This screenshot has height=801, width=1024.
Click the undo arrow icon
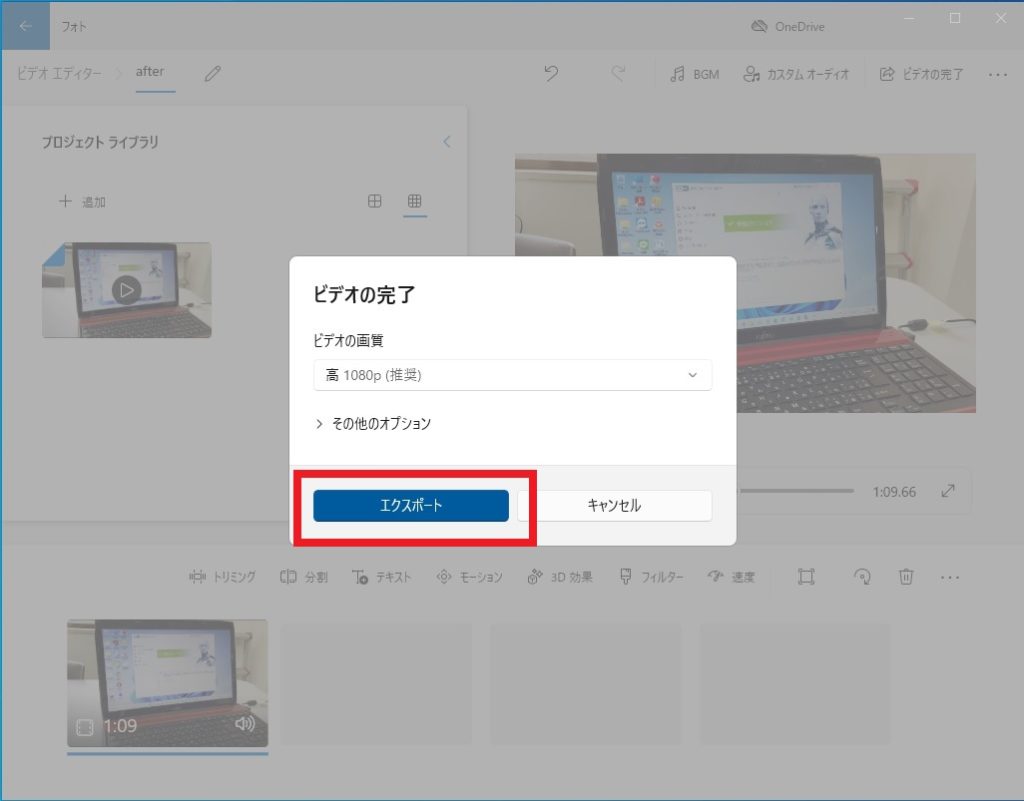click(x=550, y=74)
